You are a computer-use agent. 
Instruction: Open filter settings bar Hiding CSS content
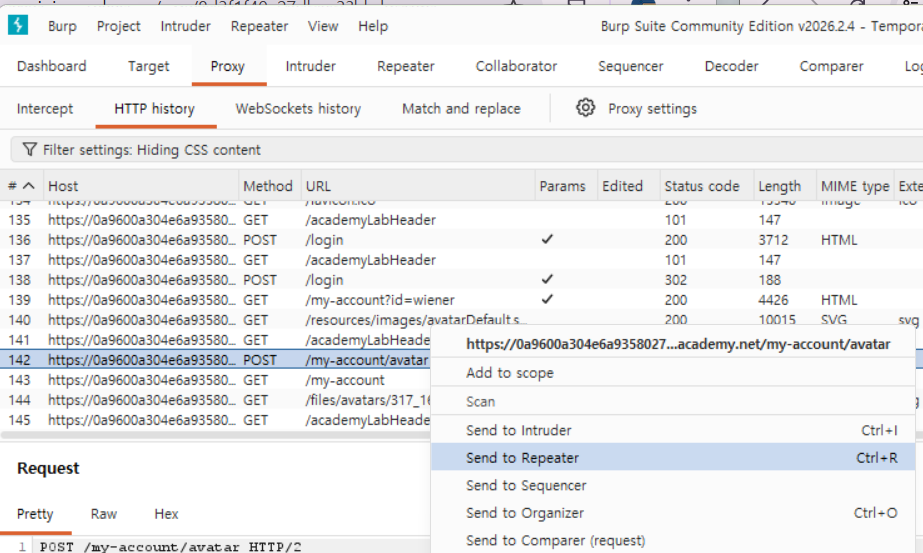click(x=467, y=150)
